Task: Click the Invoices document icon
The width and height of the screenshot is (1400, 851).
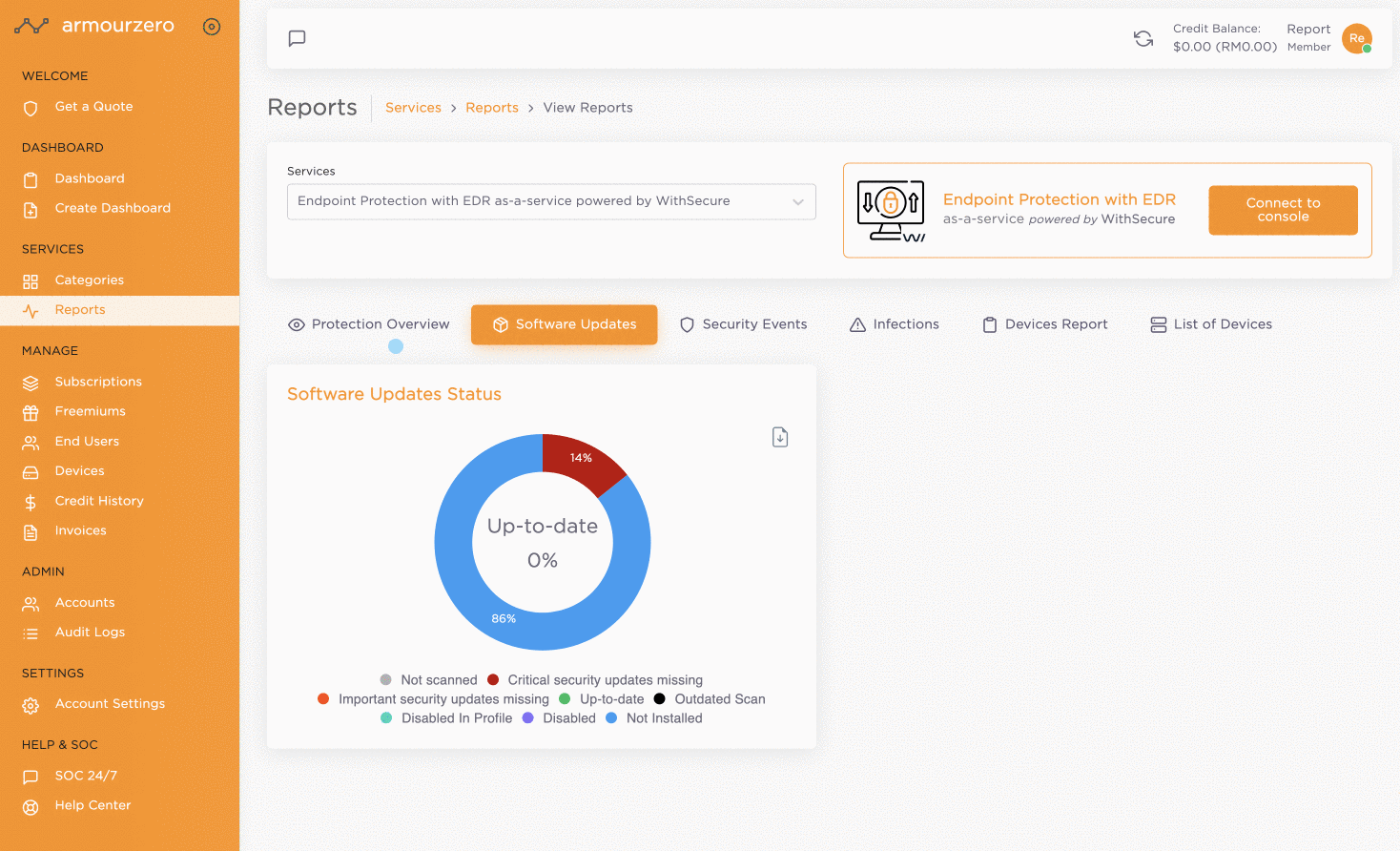Action: point(31,531)
